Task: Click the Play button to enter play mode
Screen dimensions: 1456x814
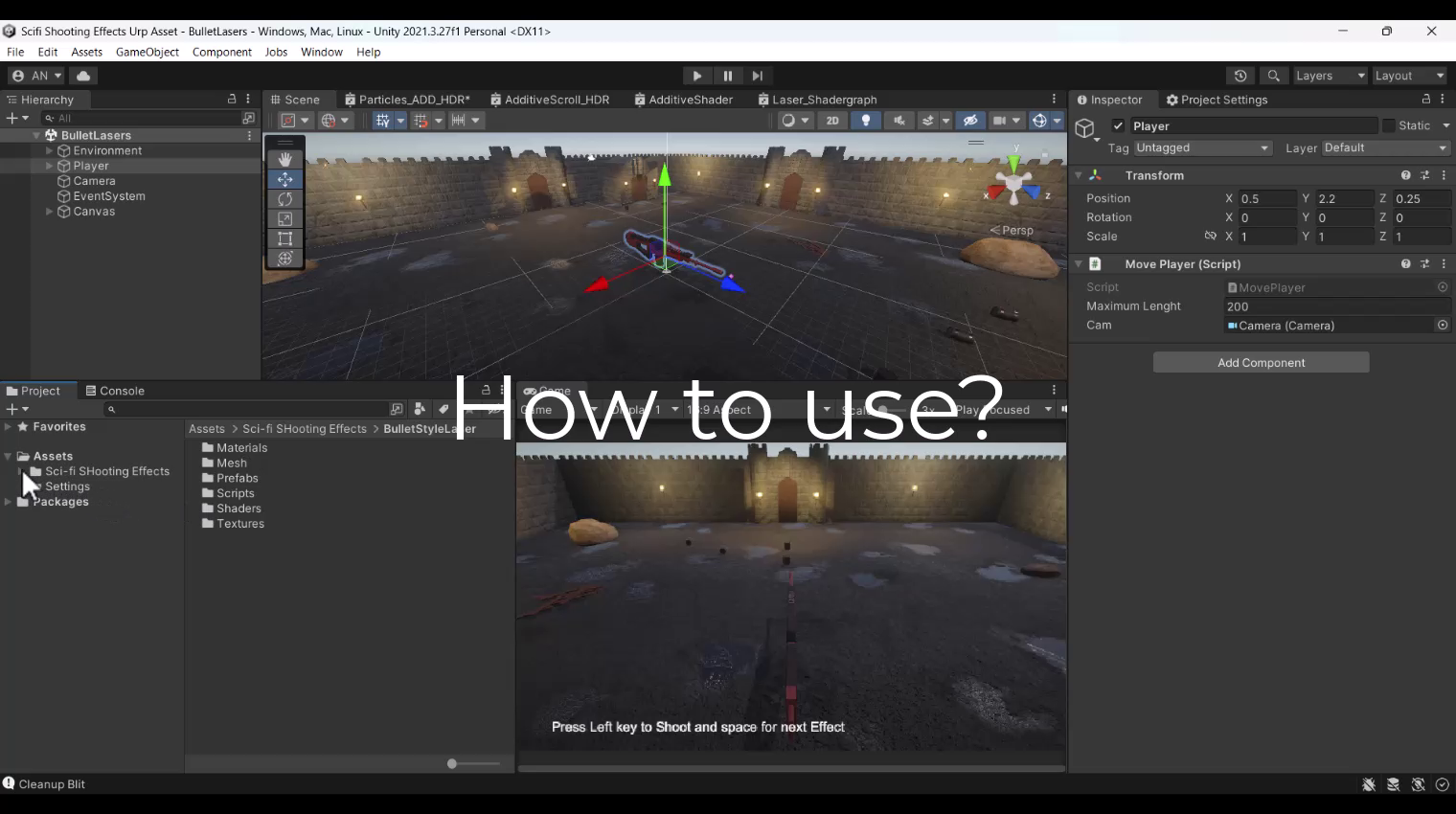Action: (x=697, y=76)
